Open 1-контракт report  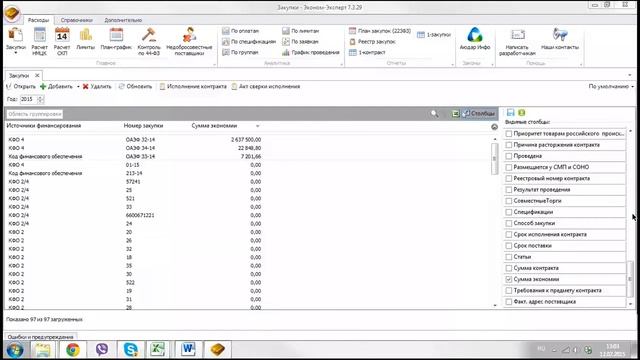[x=367, y=52]
